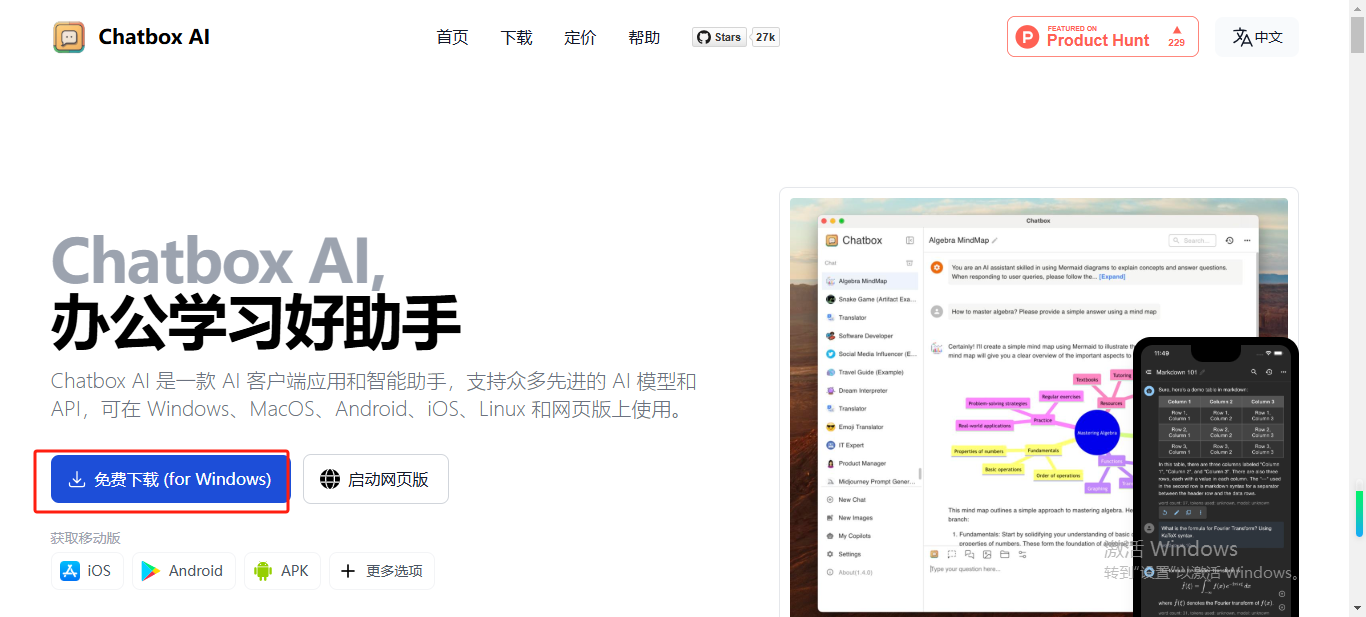Click the Chatbox logo in demo sidebar
The height and width of the screenshot is (617, 1366).
pyautogui.click(x=832, y=240)
